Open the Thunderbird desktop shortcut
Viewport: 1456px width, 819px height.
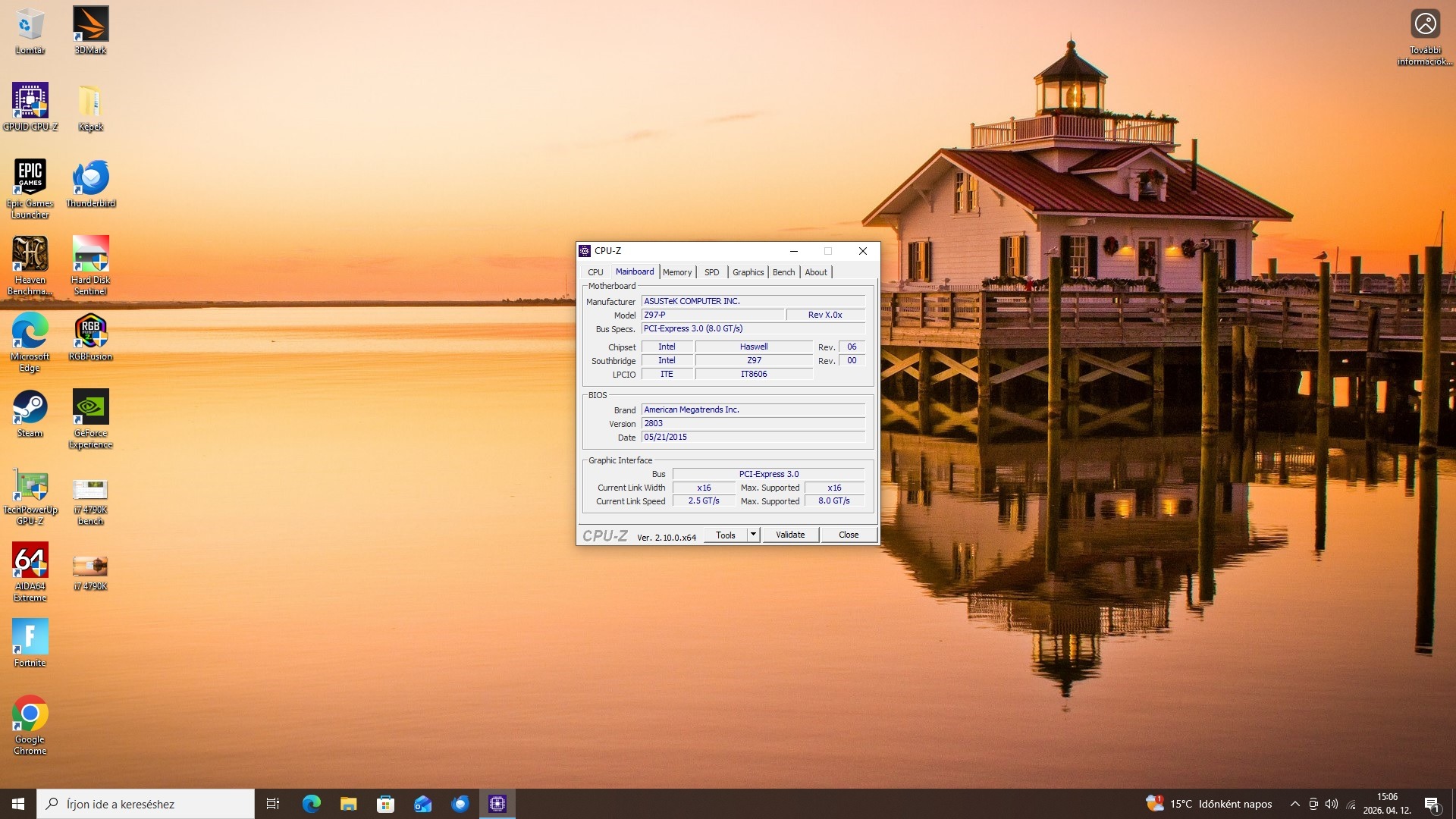pos(90,178)
